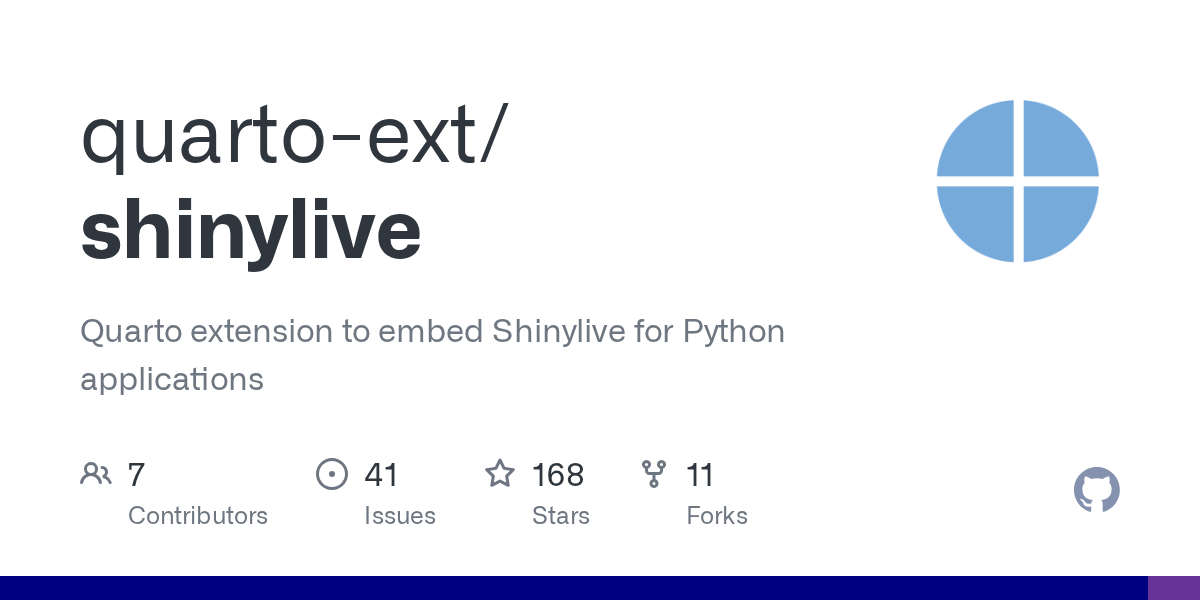Select the contributors count of 7
Viewport: 1200px width, 600px height.
(137, 475)
